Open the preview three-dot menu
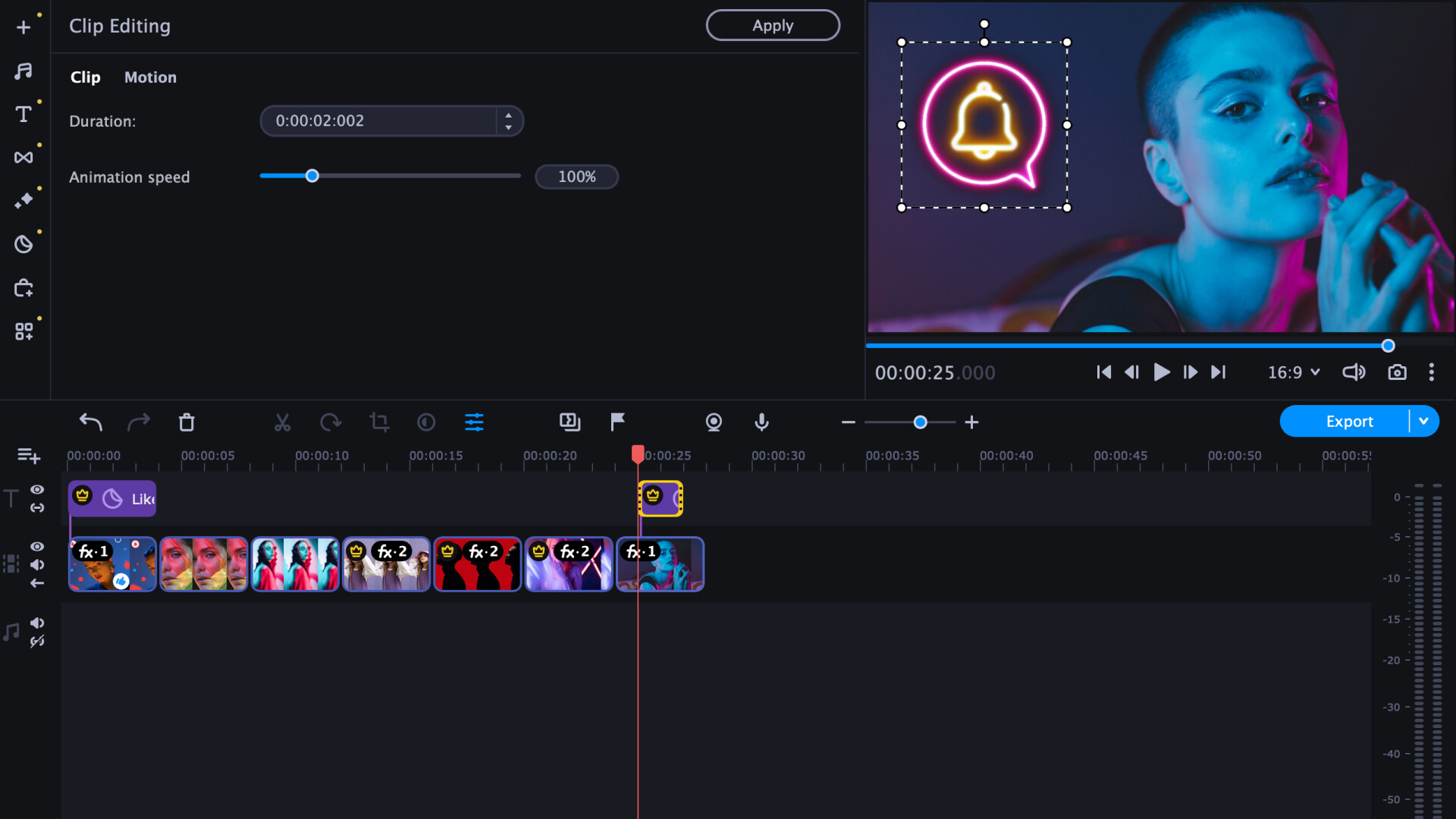The height and width of the screenshot is (819, 1456). click(1432, 372)
